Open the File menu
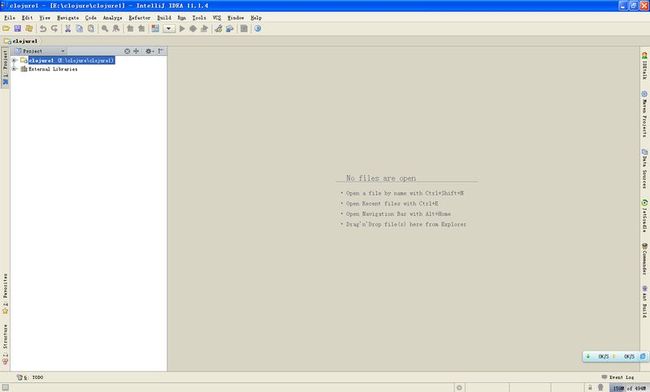 click(10, 18)
